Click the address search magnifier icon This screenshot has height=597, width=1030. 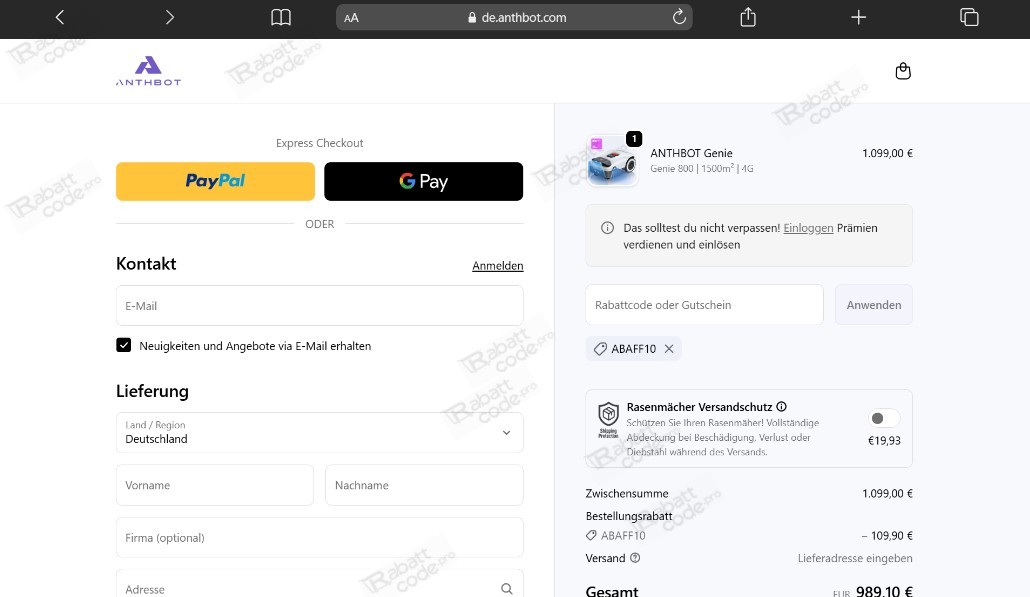(x=507, y=589)
